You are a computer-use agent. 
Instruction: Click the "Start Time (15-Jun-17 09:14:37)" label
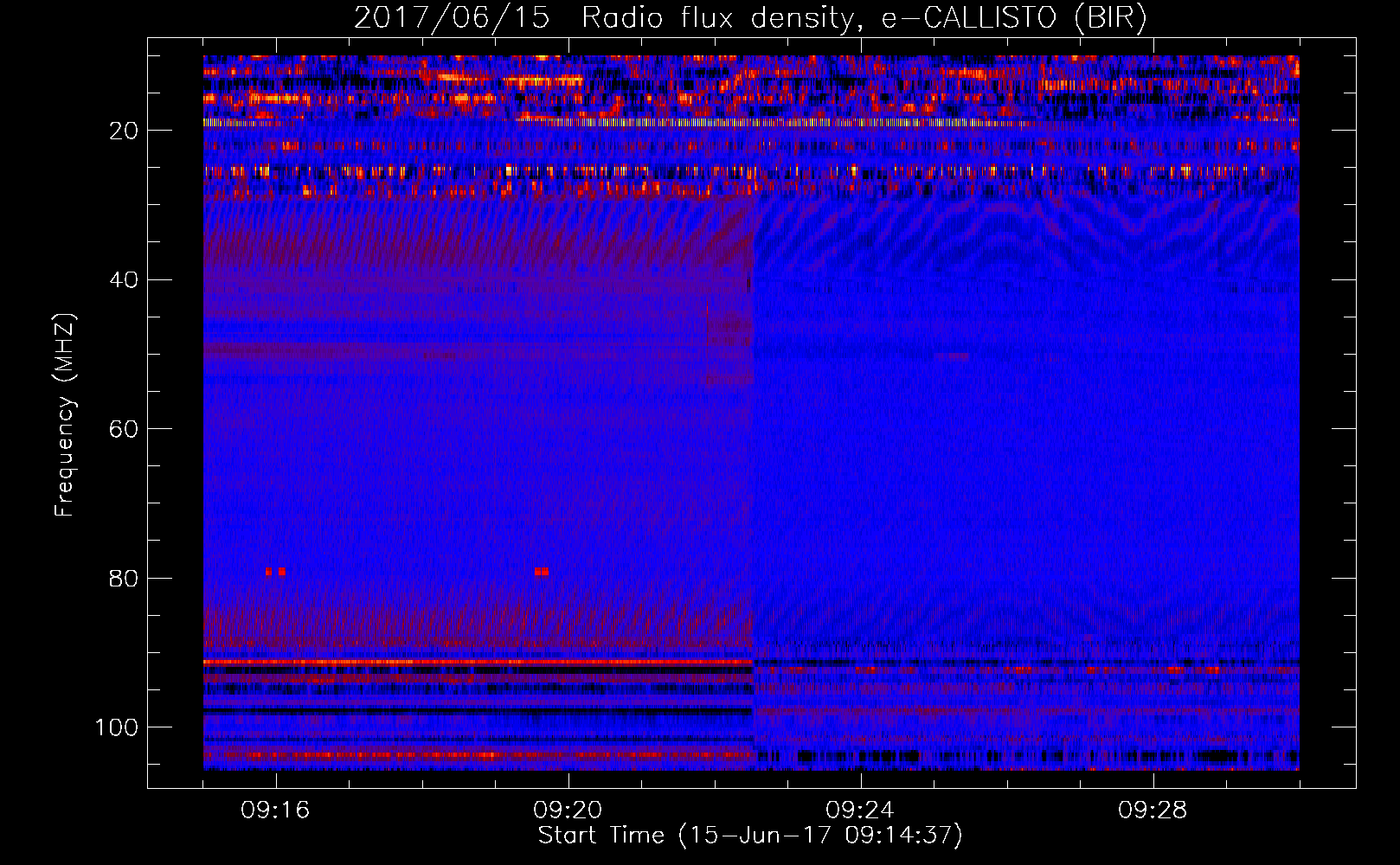pyautogui.click(x=750, y=836)
